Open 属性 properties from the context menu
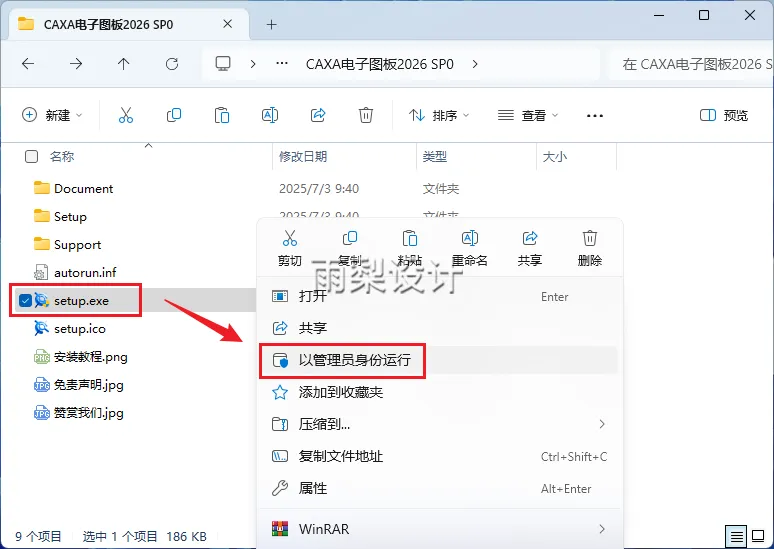The height and width of the screenshot is (549, 774). pos(439,488)
